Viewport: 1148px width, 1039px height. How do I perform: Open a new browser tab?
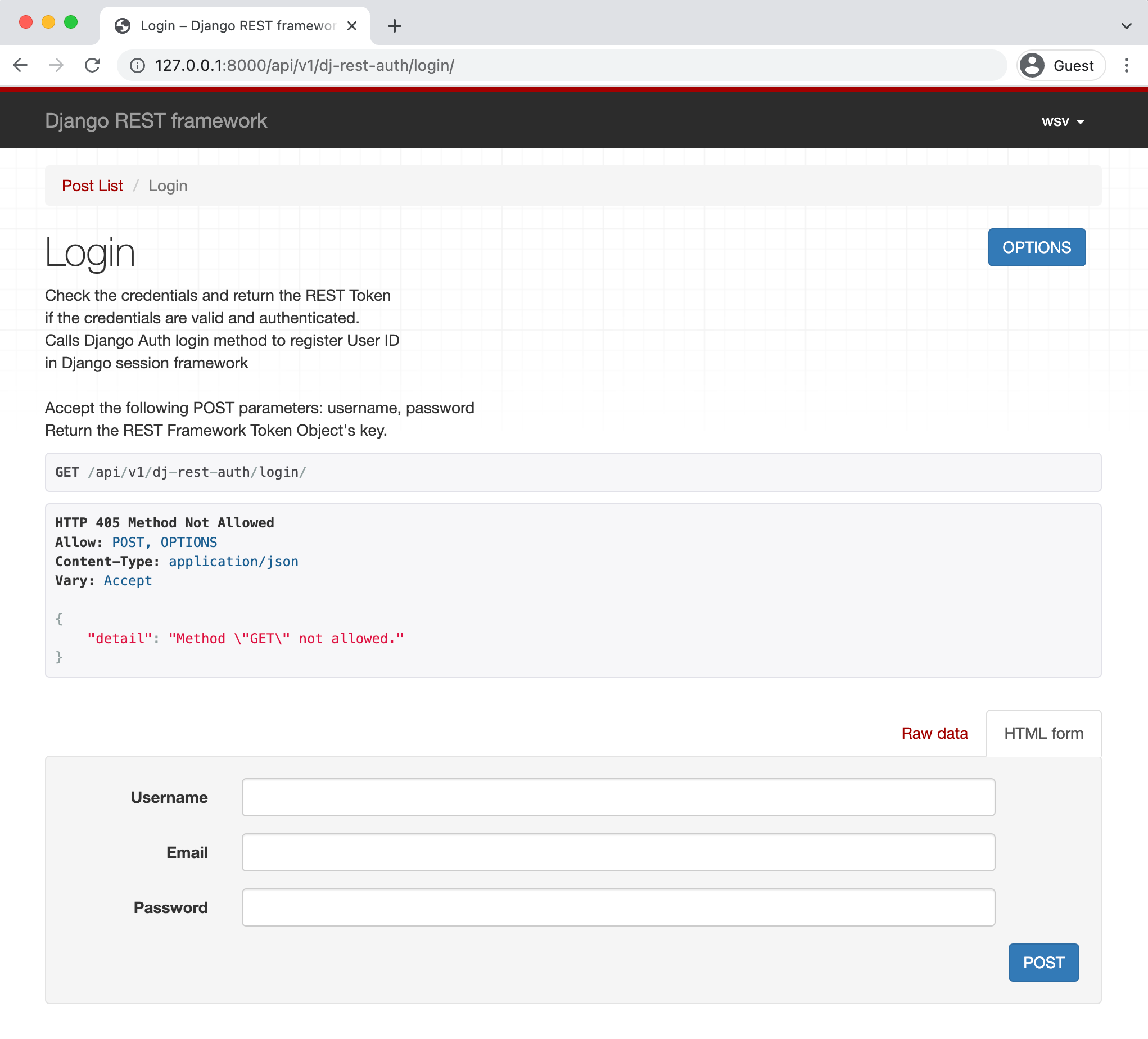pyautogui.click(x=394, y=26)
